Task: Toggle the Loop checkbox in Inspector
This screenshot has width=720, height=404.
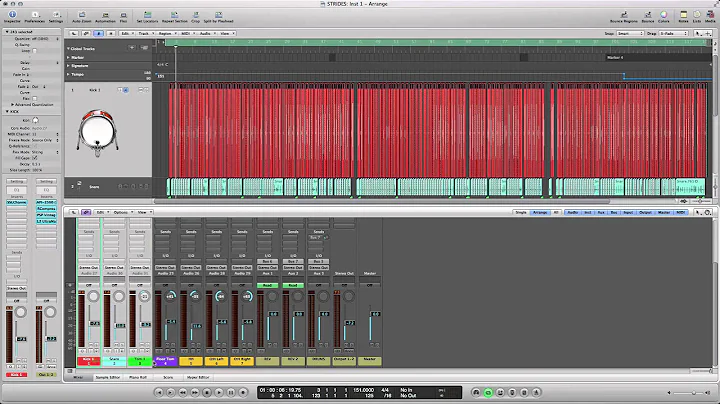Action: [x=34, y=51]
